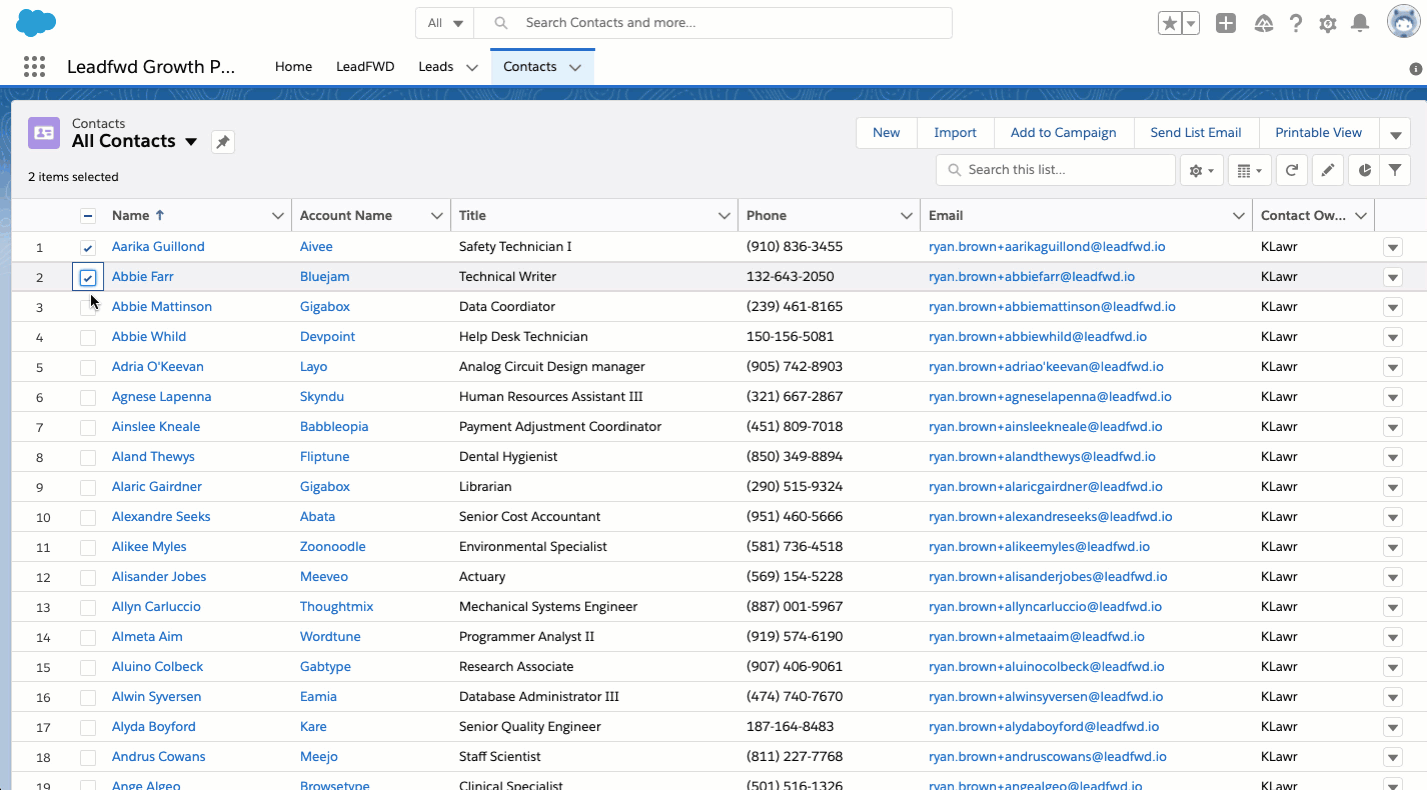Open the Notifications bell icon

(1360, 24)
